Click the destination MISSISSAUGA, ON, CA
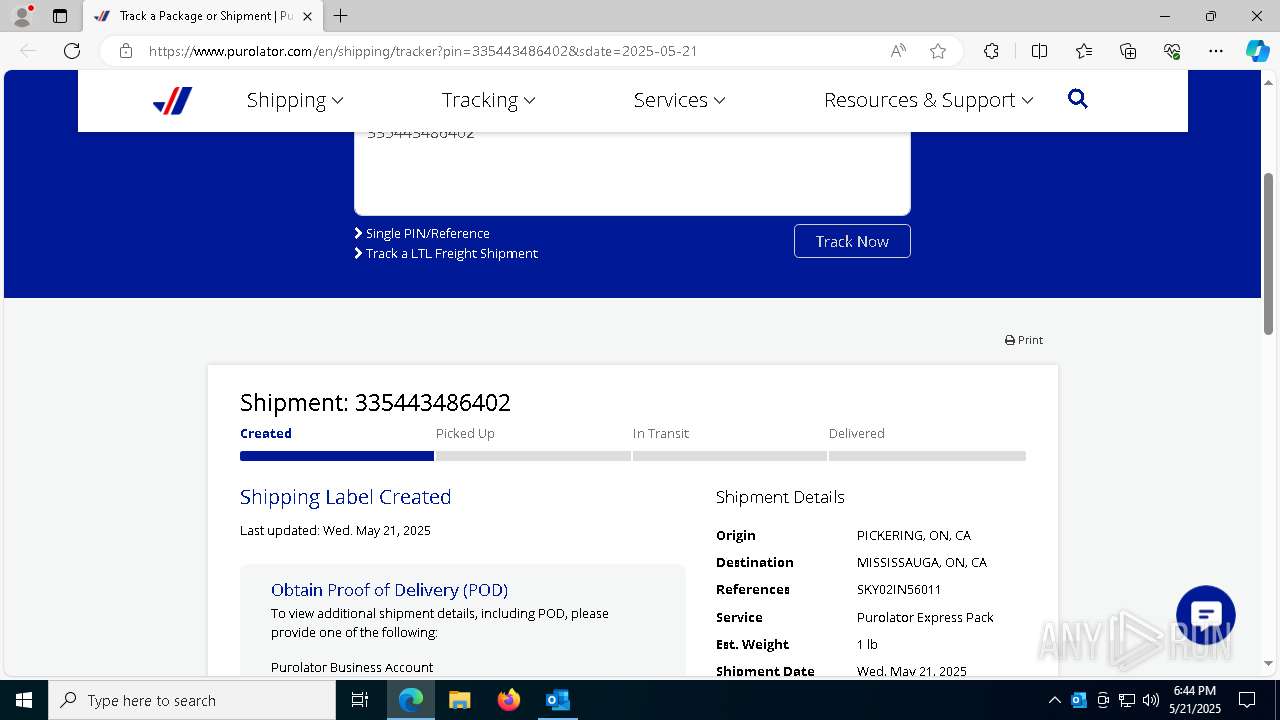The height and width of the screenshot is (720, 1280). click(922, 562)
